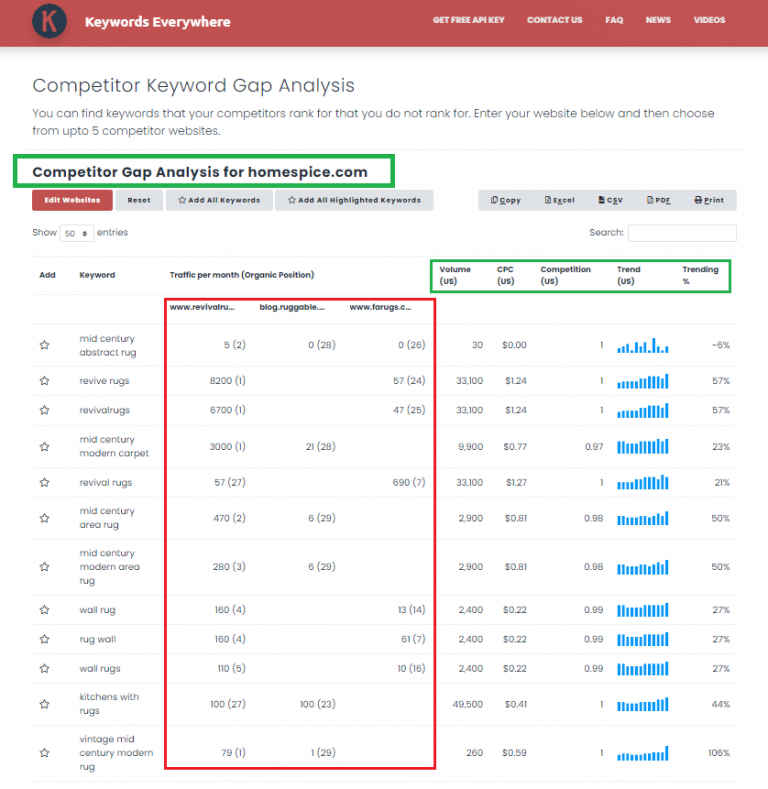The image size is (768, 789).
Task: Open trend chart for 'revive rugs'
Action: (643, 381)
